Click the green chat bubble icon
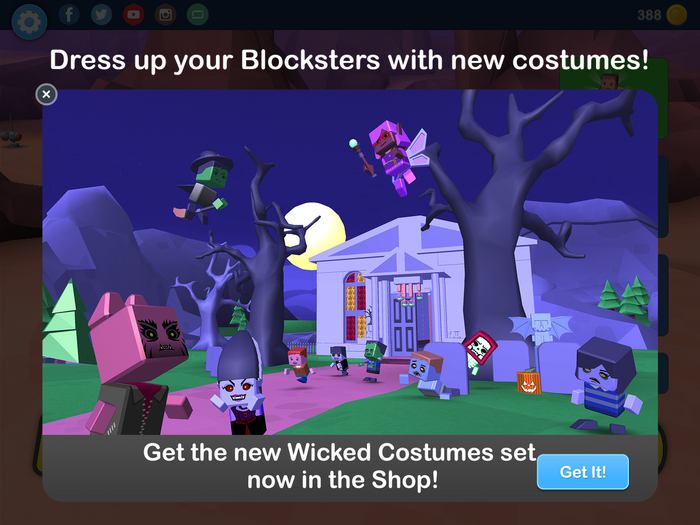 (198, 14)
